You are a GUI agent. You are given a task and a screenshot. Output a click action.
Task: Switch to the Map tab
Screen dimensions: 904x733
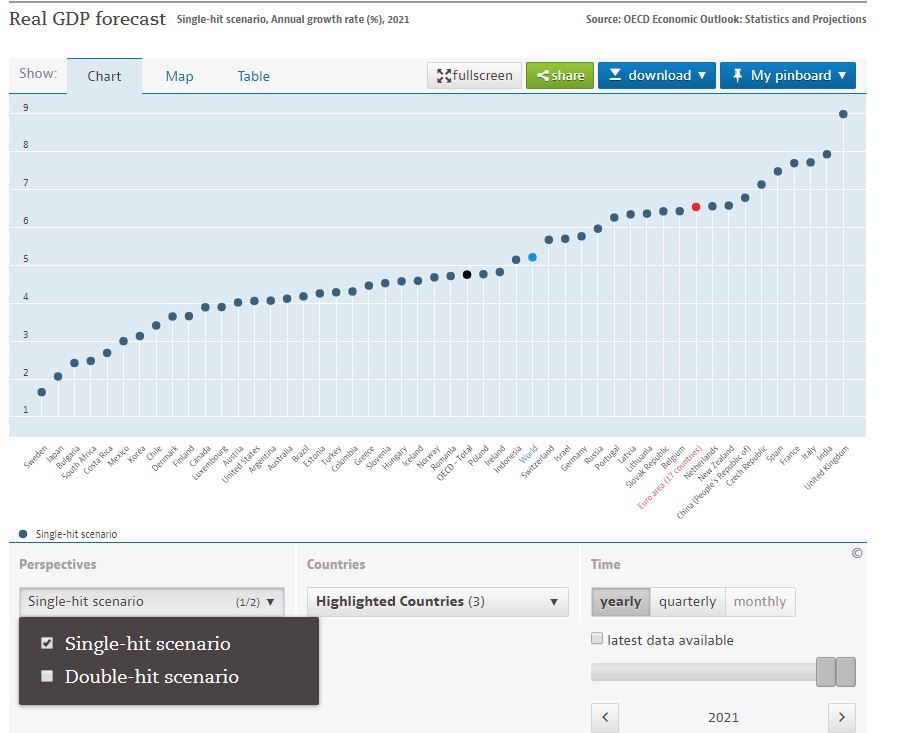(180, 76)
